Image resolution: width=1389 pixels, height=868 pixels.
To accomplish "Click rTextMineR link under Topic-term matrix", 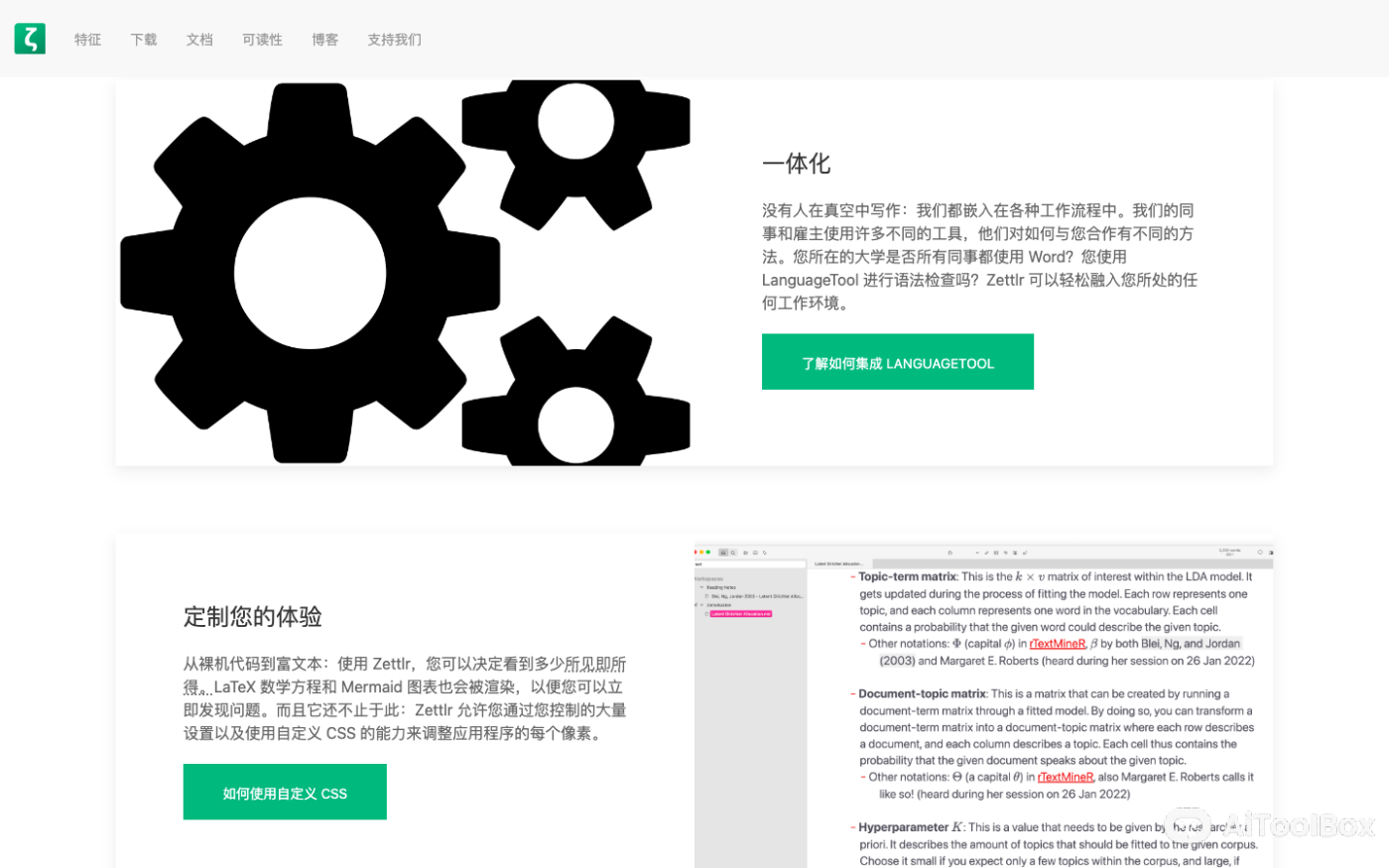I will tap(1057, 644).
